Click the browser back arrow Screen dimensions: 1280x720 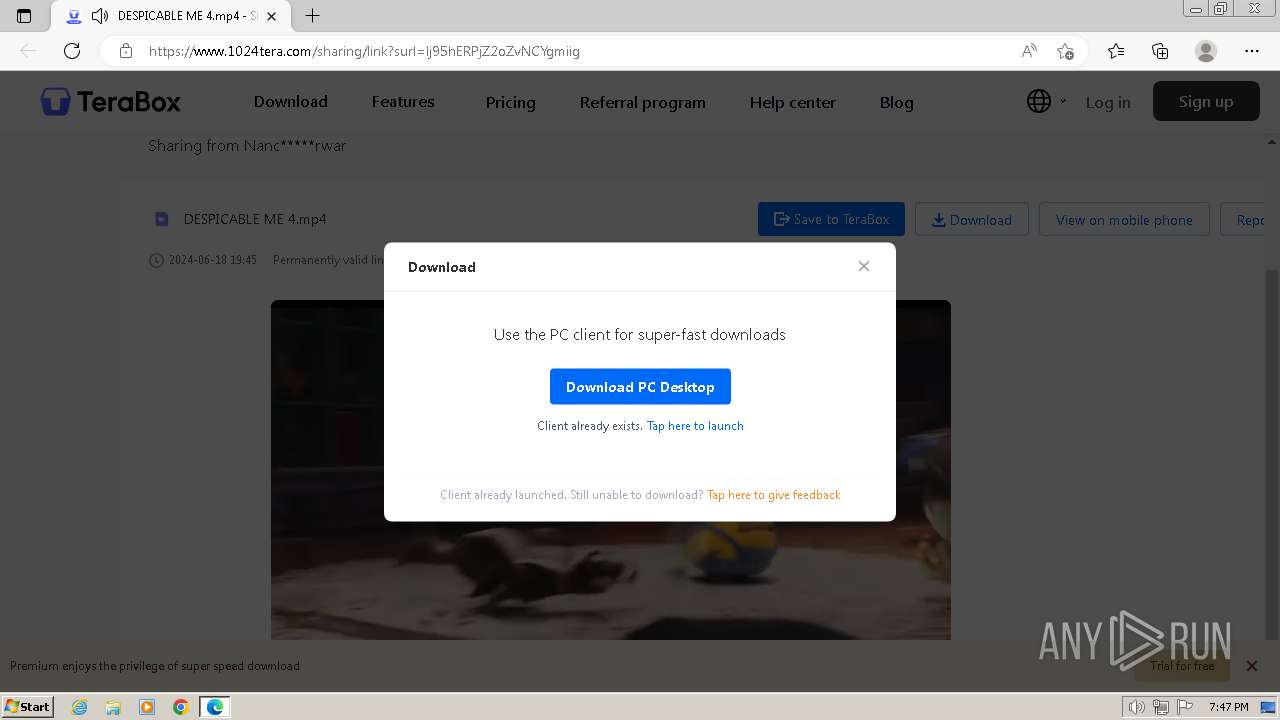click(x=28, y=51)
